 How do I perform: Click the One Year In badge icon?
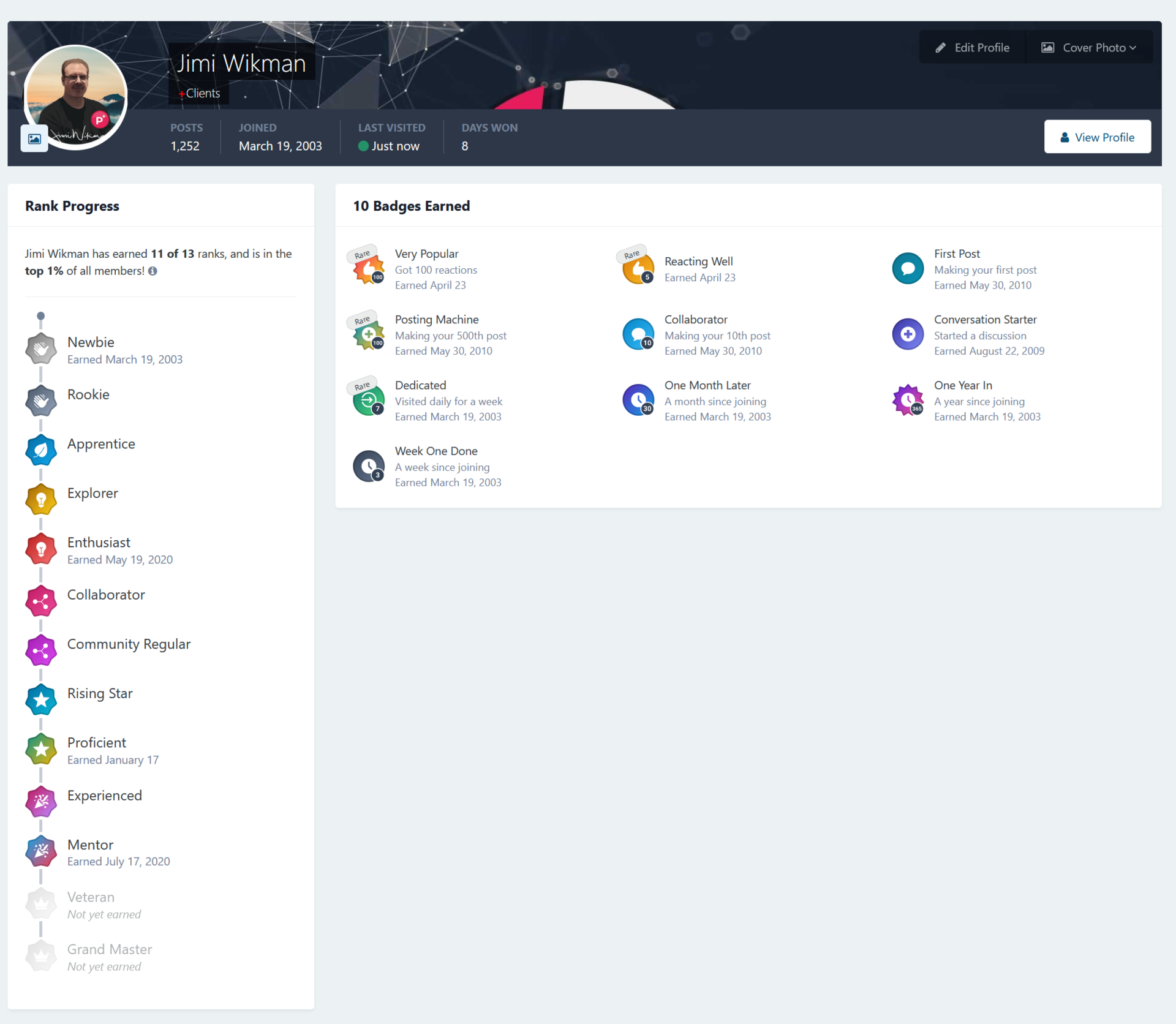[907, 401]
